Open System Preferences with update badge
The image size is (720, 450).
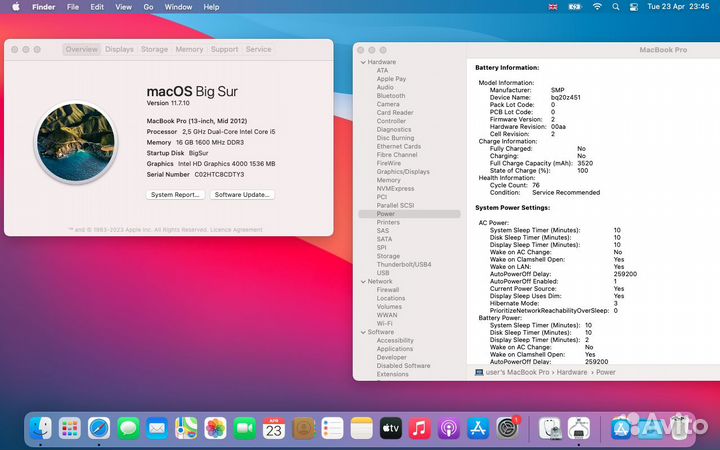[508, 428]
